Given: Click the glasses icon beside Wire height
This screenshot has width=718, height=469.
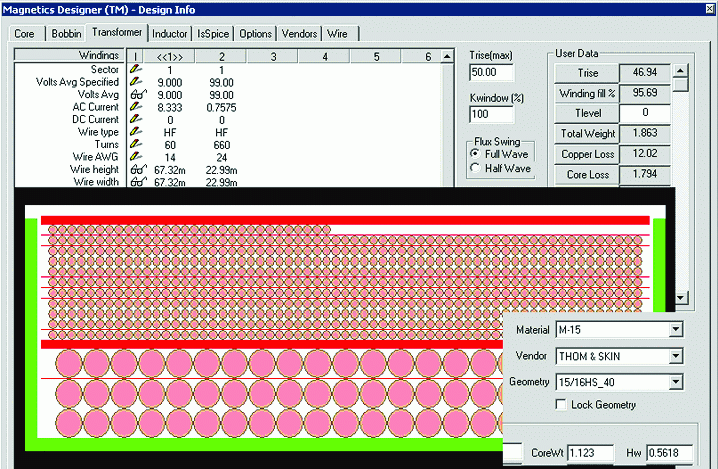Looking at the screenshot, I should pos(137,170).
